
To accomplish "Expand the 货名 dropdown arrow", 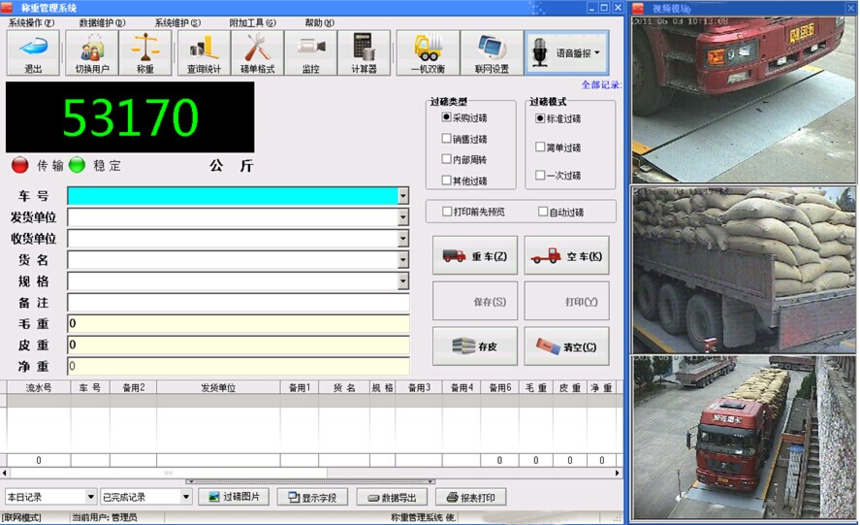I will click(x=403, y=259).
